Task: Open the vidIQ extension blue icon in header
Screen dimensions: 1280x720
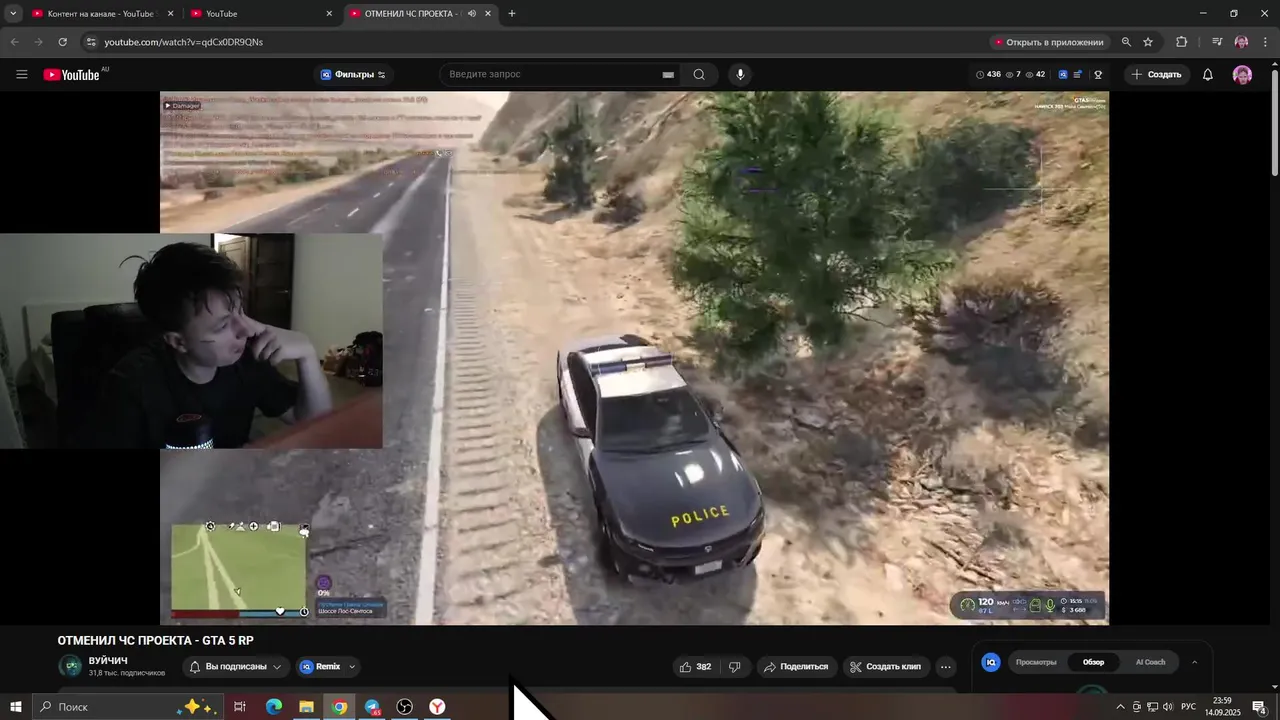Action: point(1063,74)
